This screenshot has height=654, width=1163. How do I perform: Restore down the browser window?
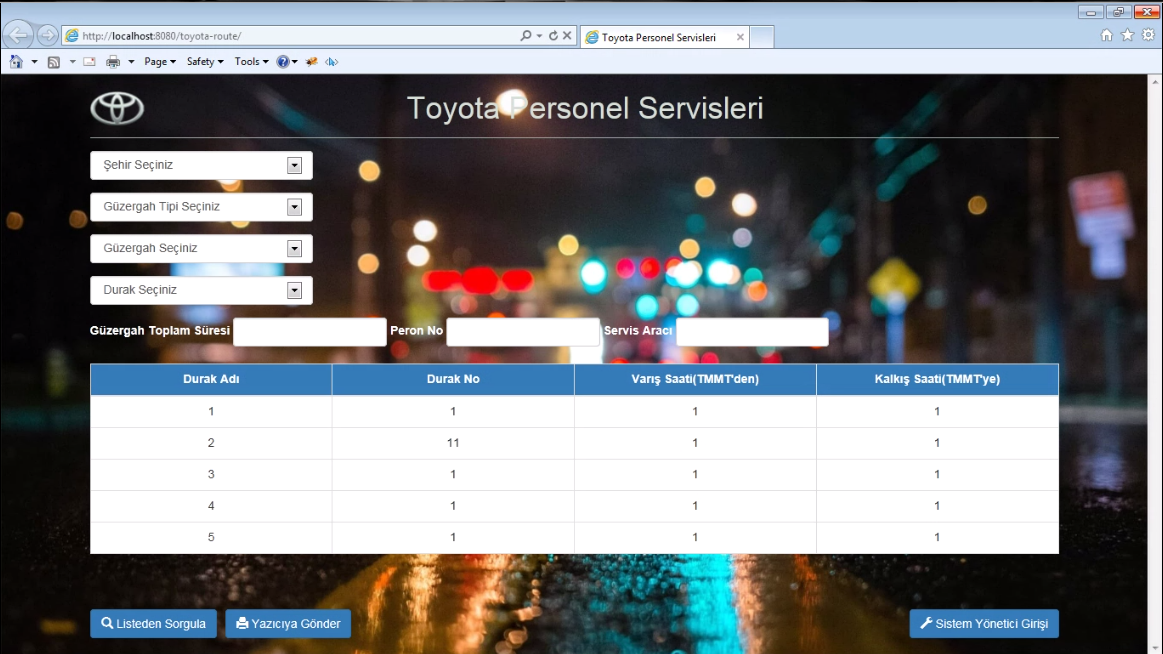pos(1118,12)
